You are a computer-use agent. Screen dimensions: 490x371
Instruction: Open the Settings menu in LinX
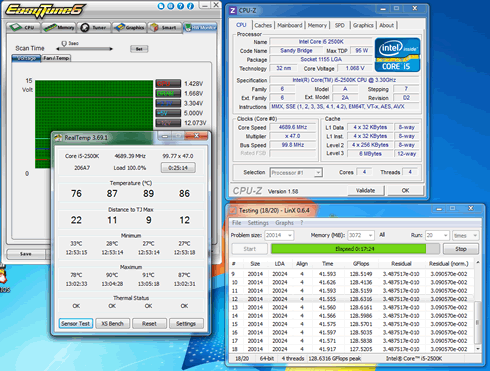point(258,223)
